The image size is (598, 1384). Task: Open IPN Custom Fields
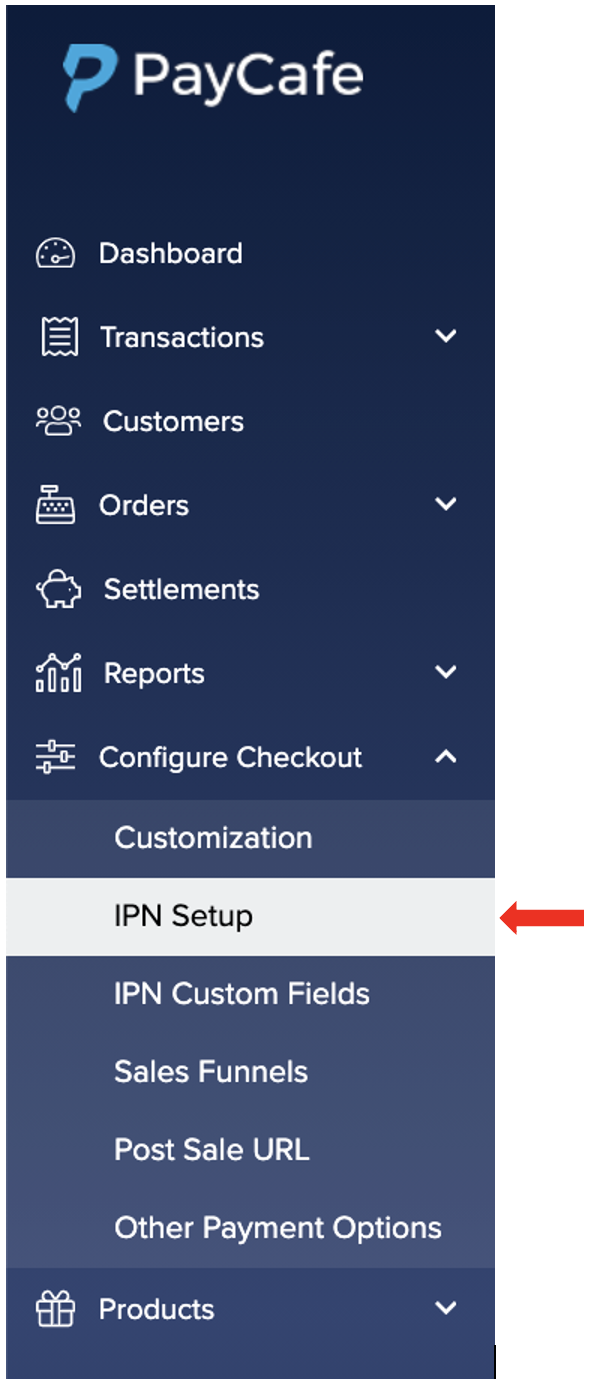pos(250,994)
